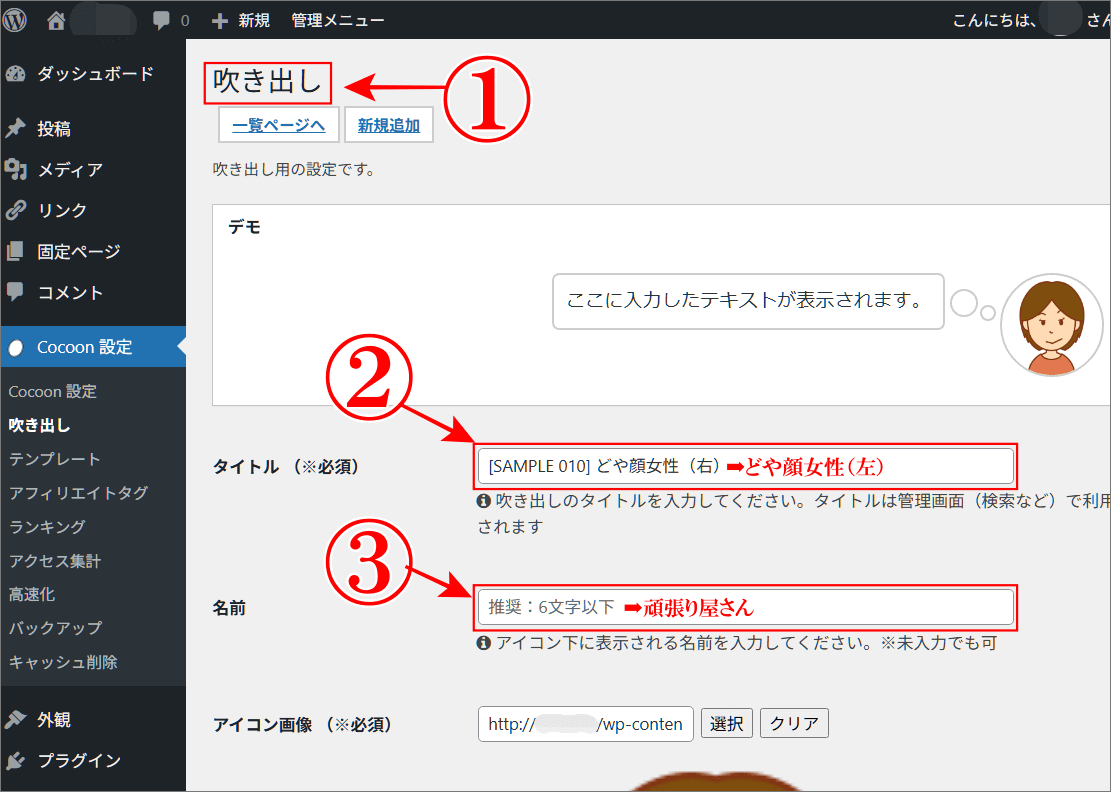Open the 管理メニュー in the admin bar

[x=338, y=20]
